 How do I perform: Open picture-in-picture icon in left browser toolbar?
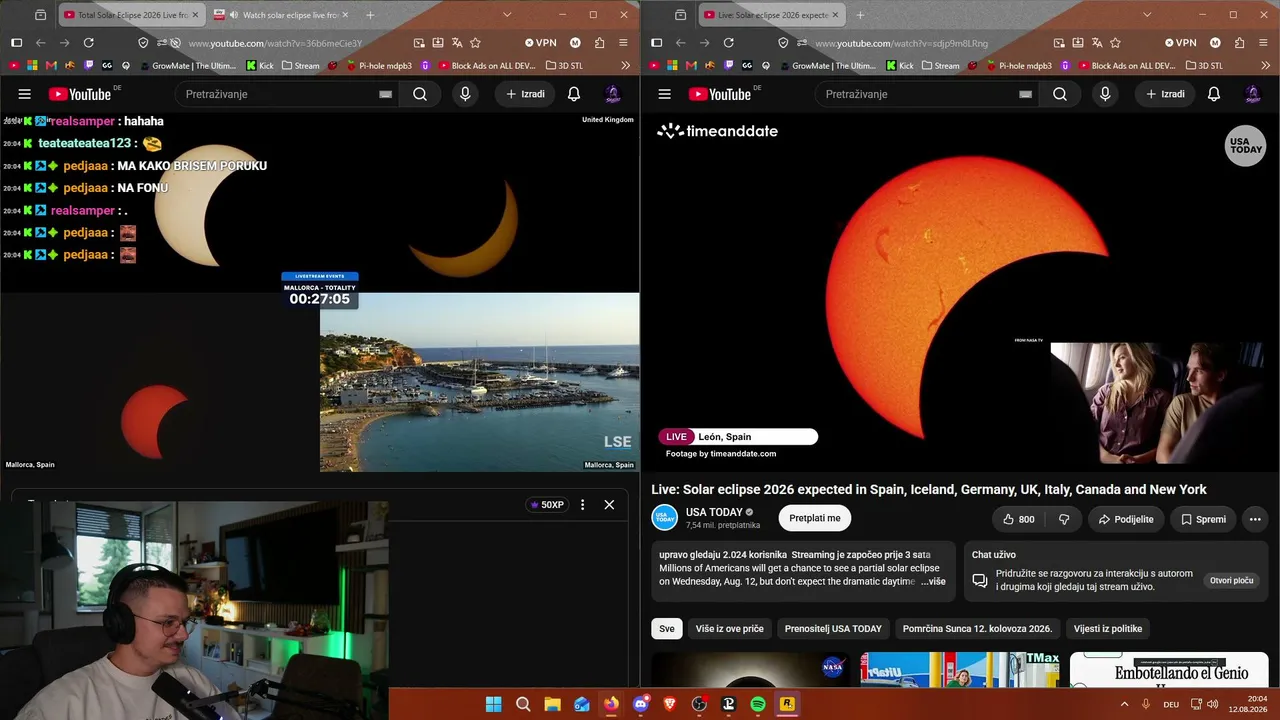(x=419, y=43)
